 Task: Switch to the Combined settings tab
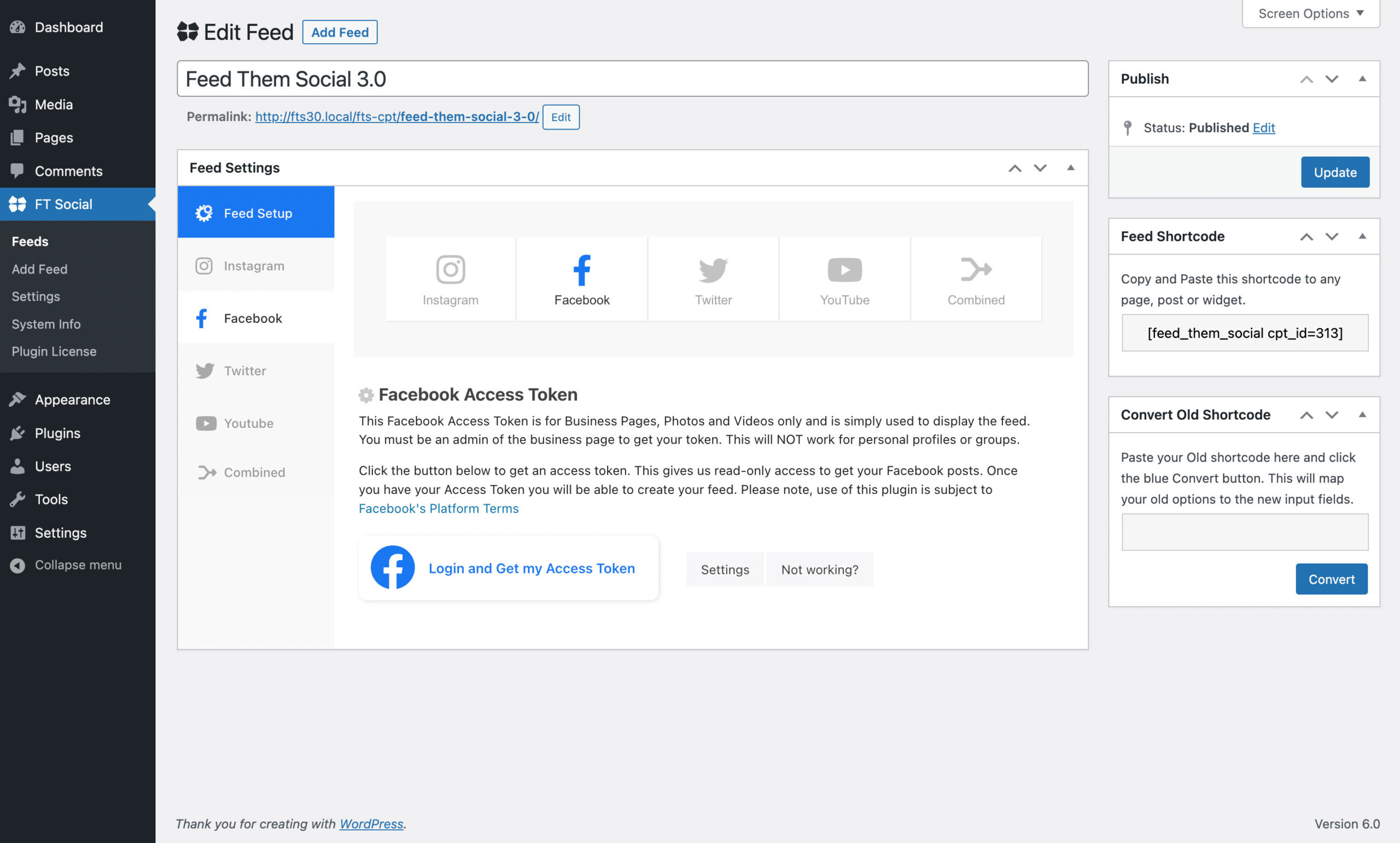coord(255,472)
